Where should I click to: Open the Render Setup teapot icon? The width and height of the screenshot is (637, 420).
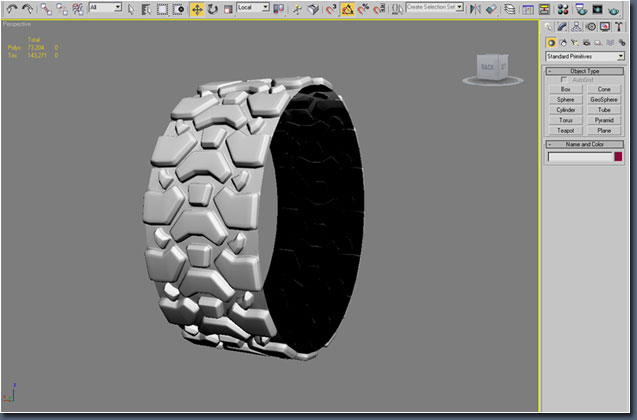[x=581, y=9]
